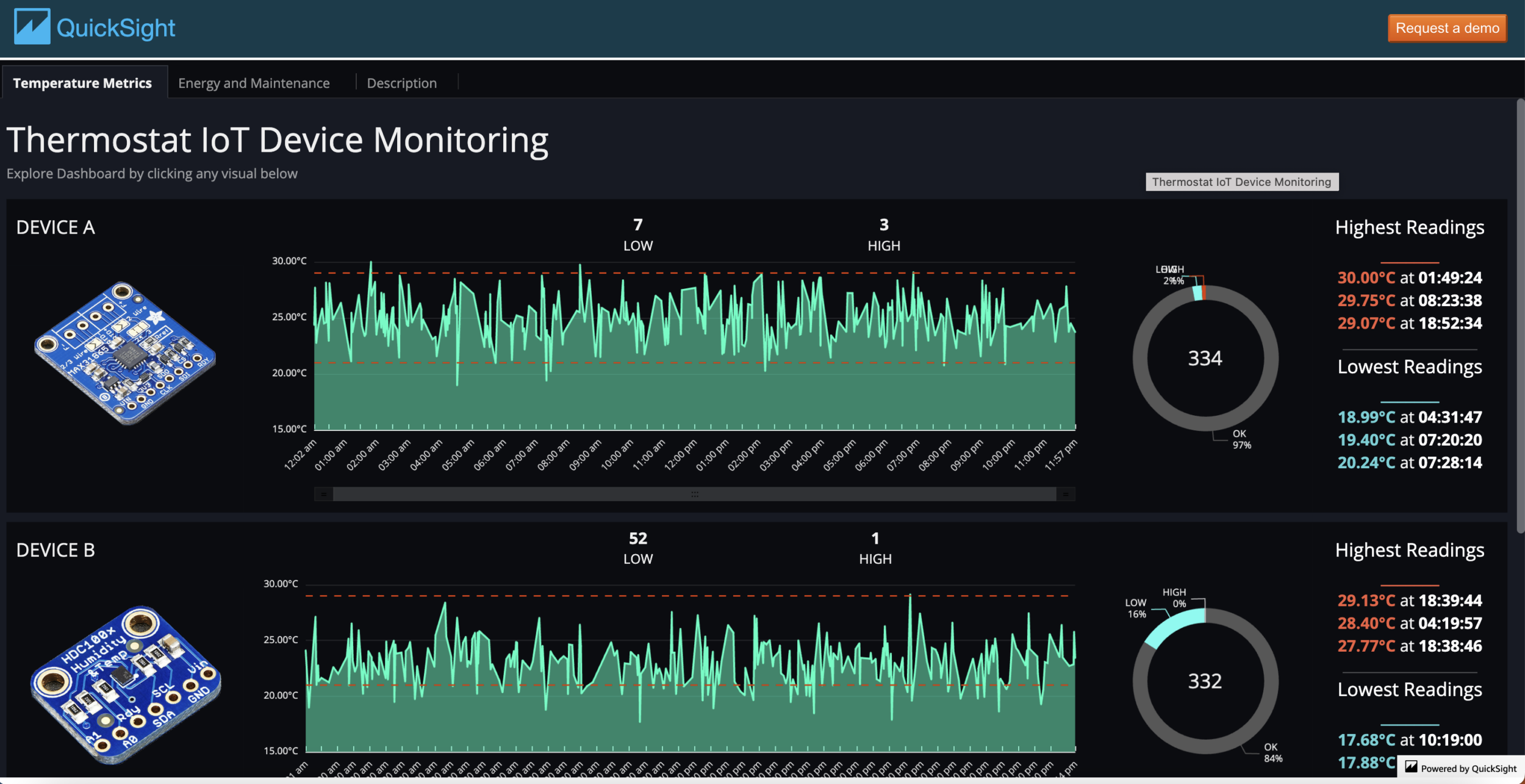Open the Description tab

click(401, 83)
